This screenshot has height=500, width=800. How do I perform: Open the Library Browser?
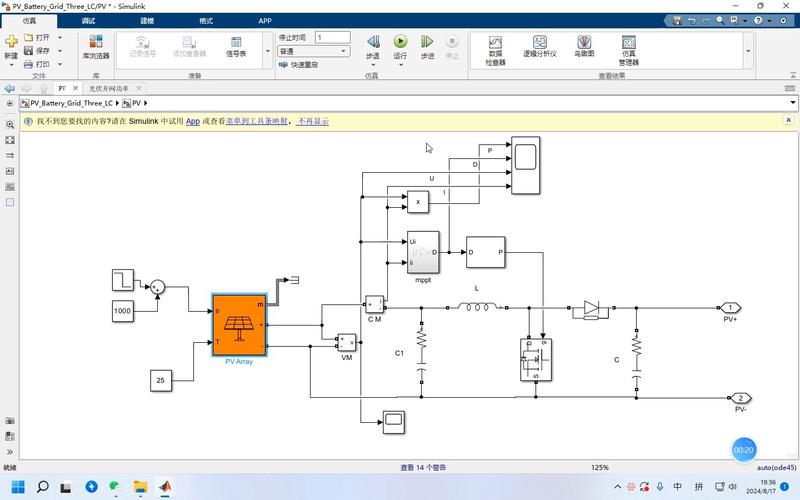coord(96,45)
